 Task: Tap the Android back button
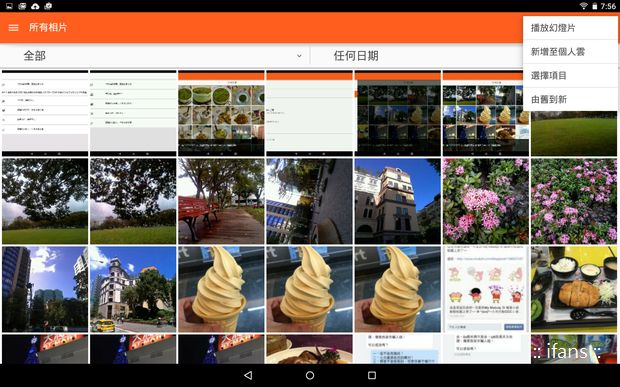248,375
